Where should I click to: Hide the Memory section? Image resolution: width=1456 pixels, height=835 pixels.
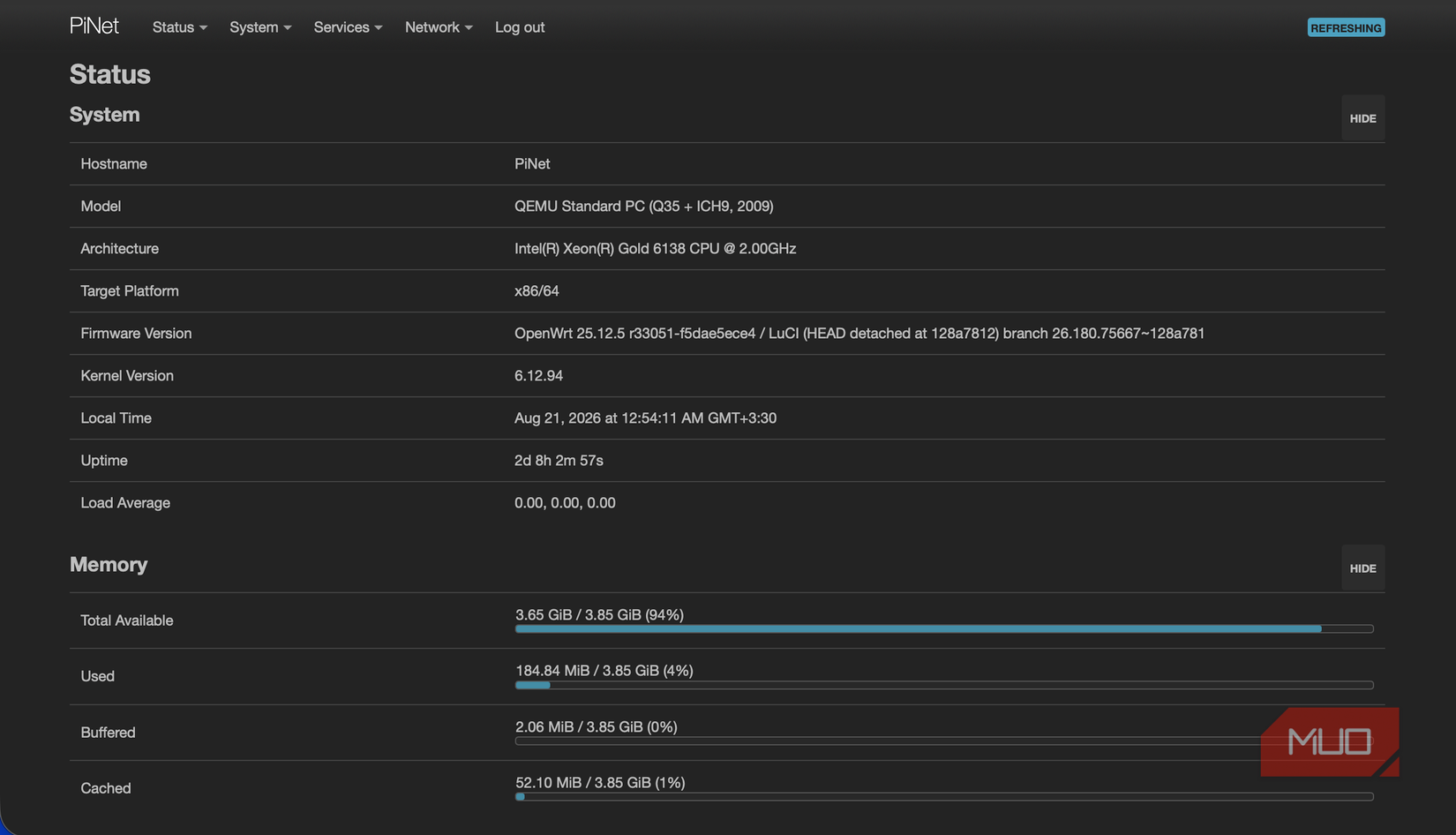[x=1362, y=568]
